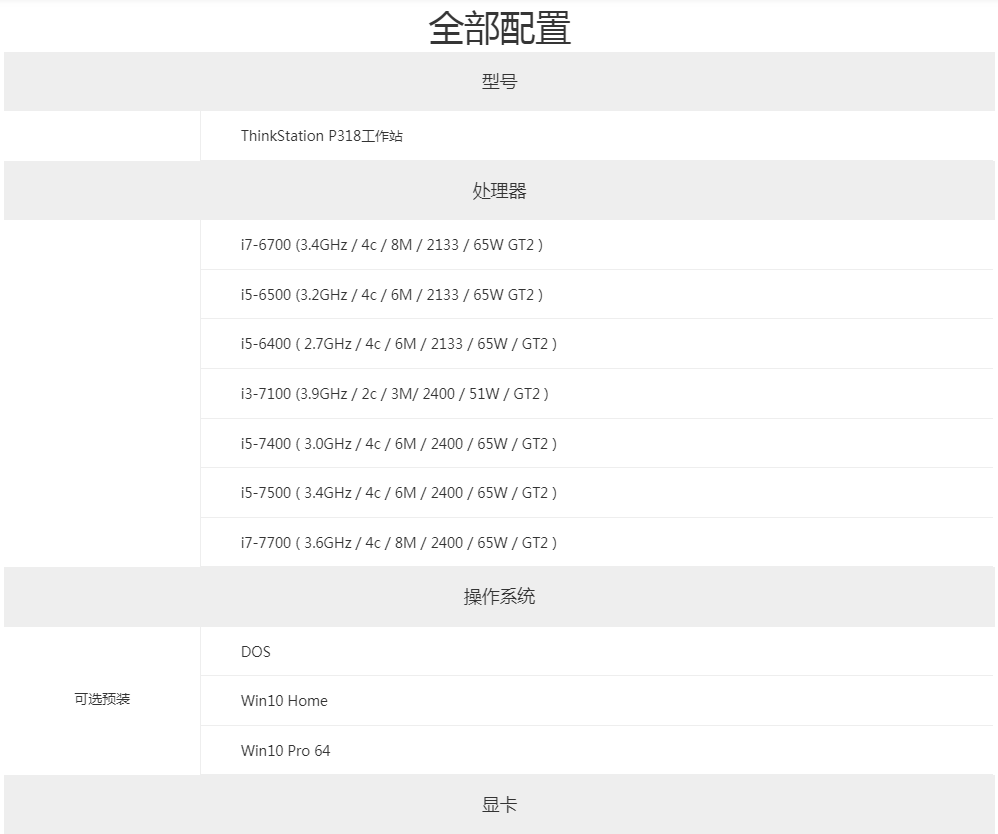Screen dimensions: 998x834
Task: Click the 显卡 section header
Action: tap(500, 805)
